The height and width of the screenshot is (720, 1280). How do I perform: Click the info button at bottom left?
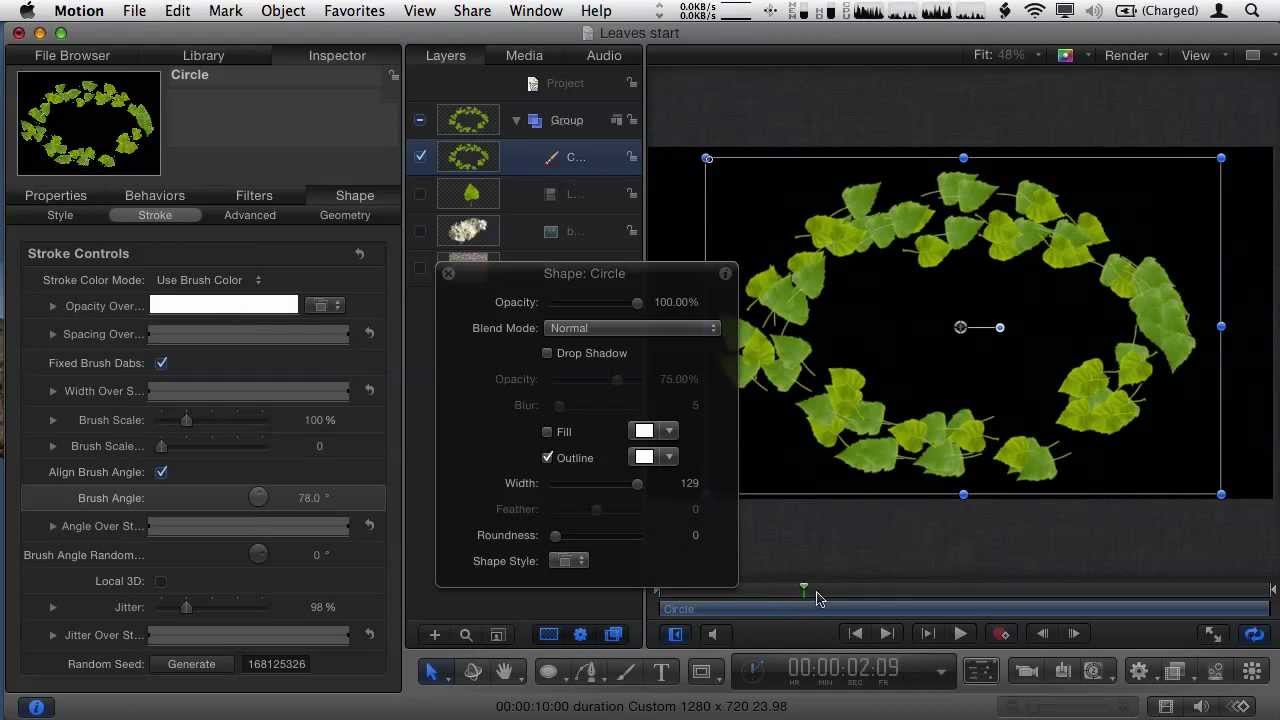tap(37, 707)
